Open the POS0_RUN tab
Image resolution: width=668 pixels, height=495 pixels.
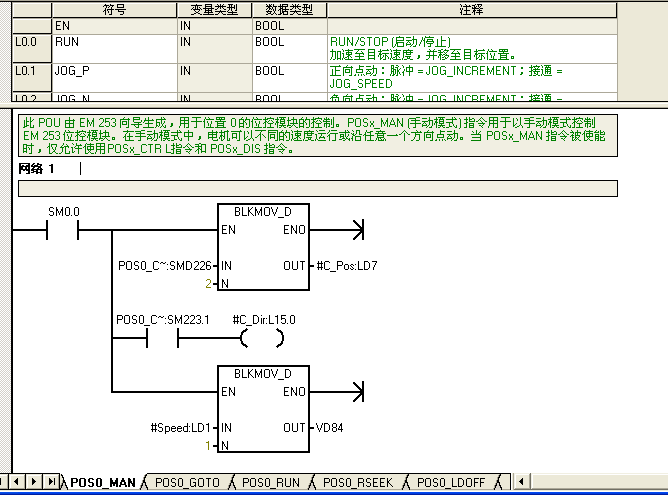[270, 482]
